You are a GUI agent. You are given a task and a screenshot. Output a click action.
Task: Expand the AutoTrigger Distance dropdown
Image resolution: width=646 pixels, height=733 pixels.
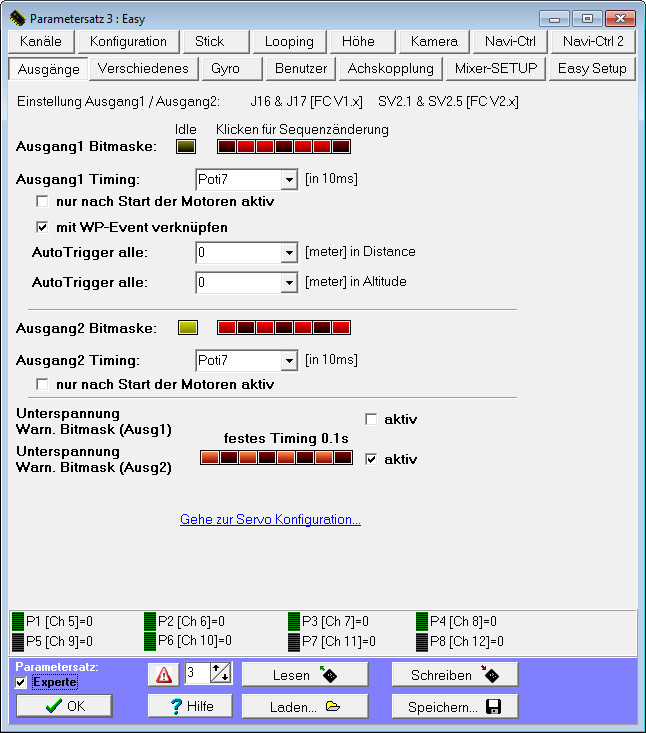(289, 253)
